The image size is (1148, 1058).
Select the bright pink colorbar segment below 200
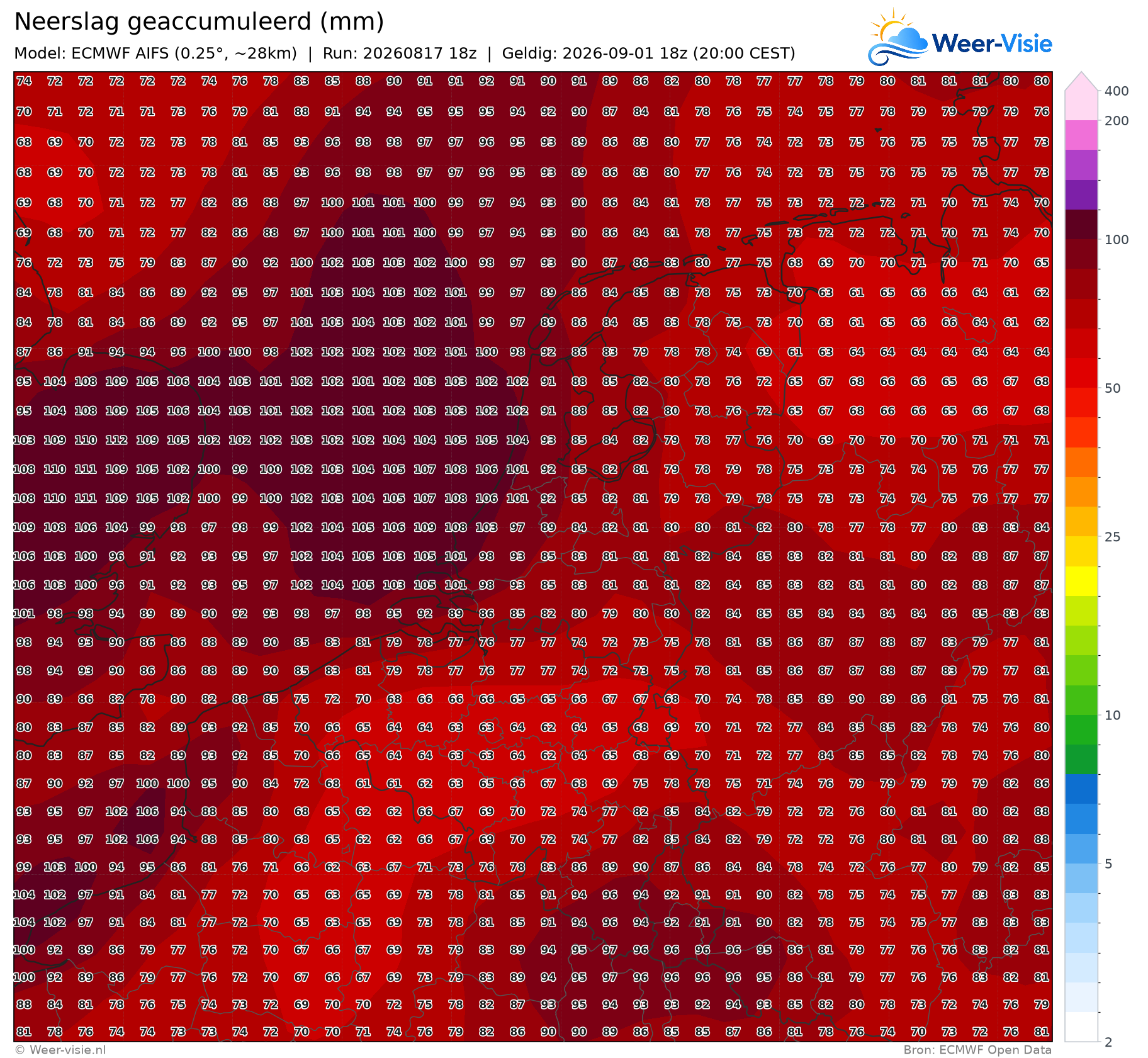point(1081,135)
